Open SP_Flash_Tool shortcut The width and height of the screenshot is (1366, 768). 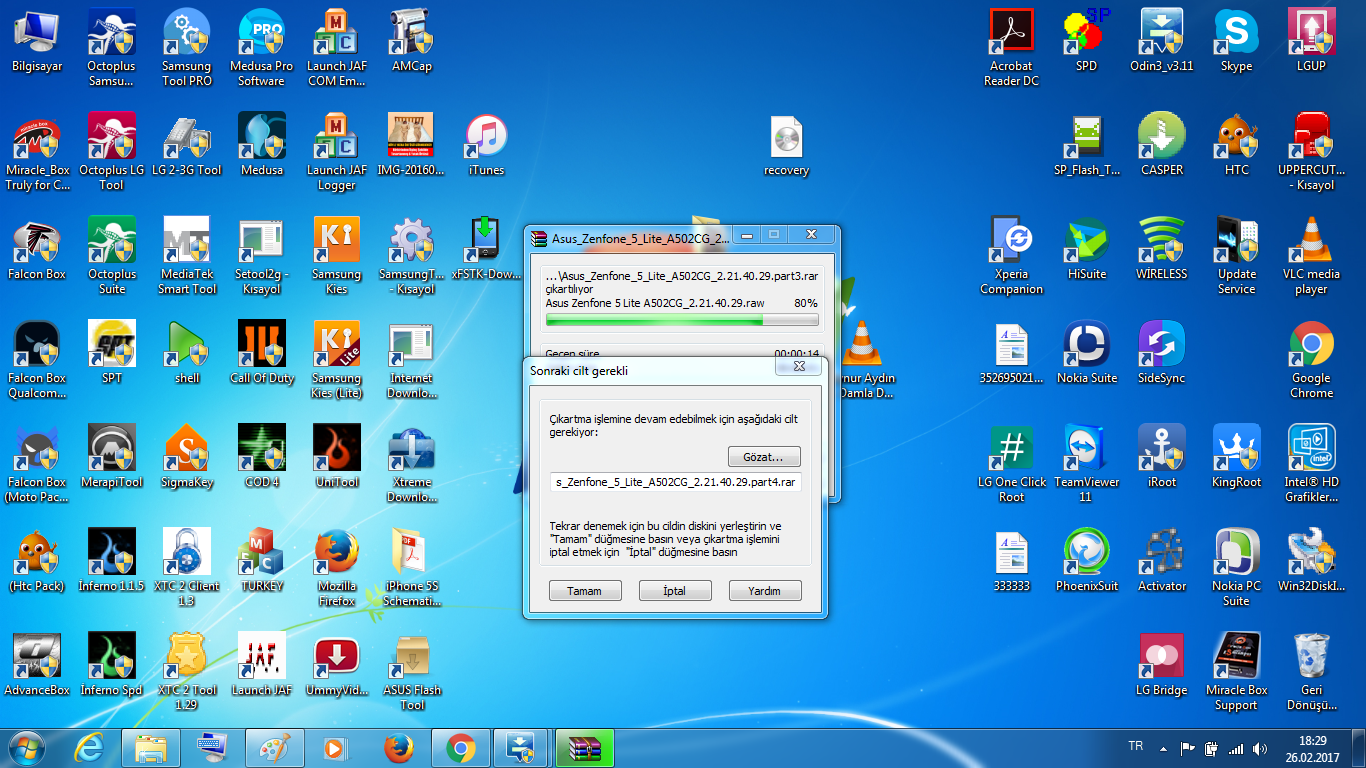1087,145
